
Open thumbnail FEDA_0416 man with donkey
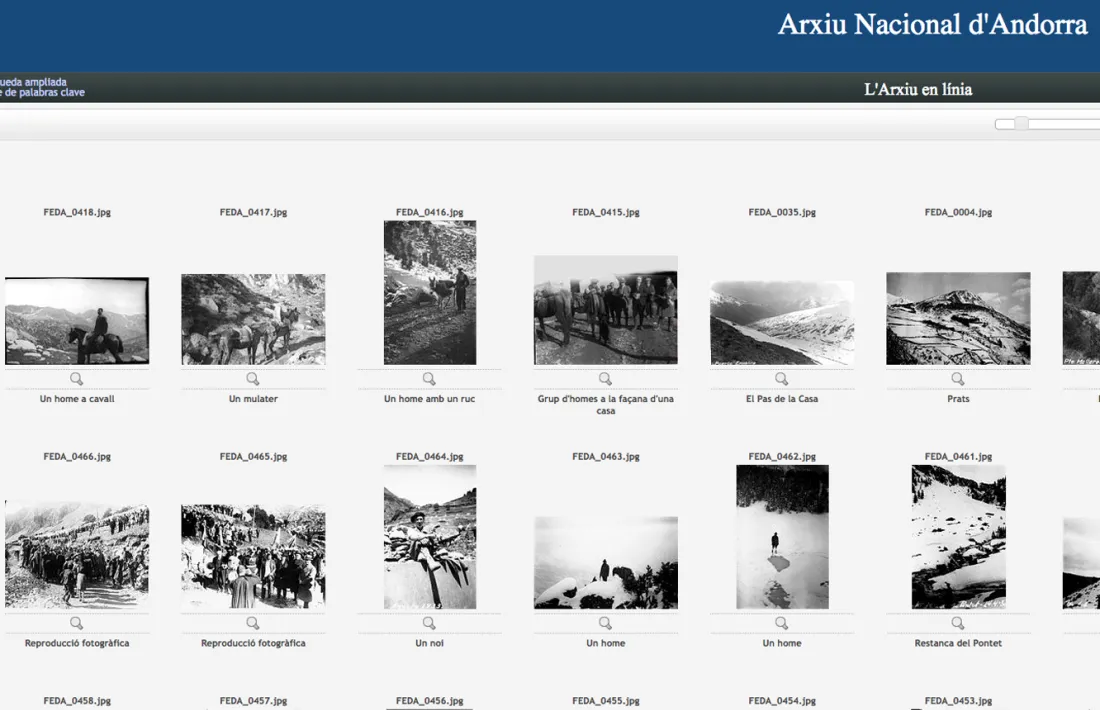[430, 293]
